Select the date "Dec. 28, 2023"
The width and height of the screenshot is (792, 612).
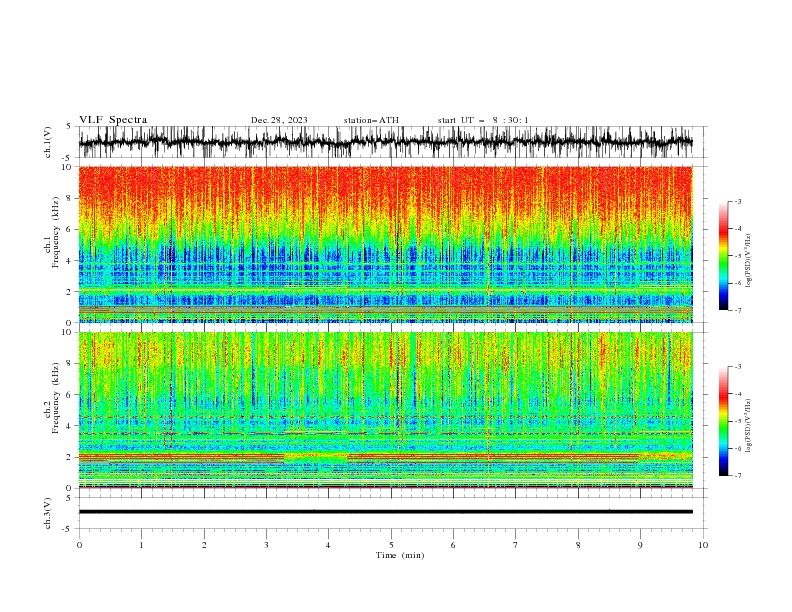point(279,120)
